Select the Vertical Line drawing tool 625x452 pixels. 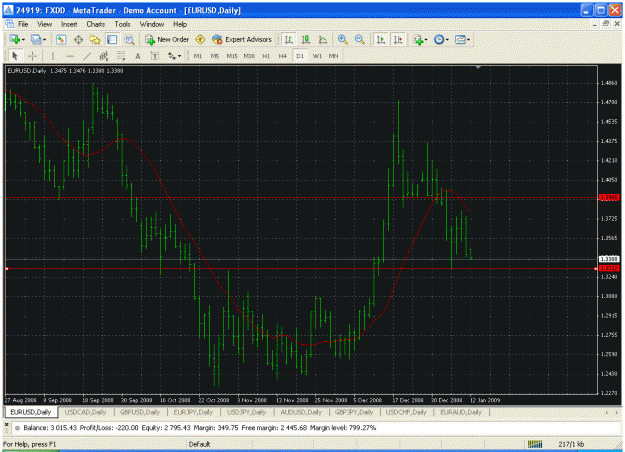[x=53, y=56]
